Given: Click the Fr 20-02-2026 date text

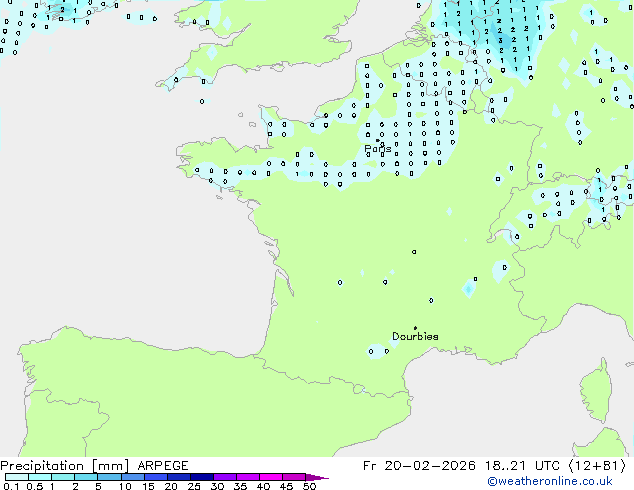Looking at the screenshot, I should tap(419, 466).
